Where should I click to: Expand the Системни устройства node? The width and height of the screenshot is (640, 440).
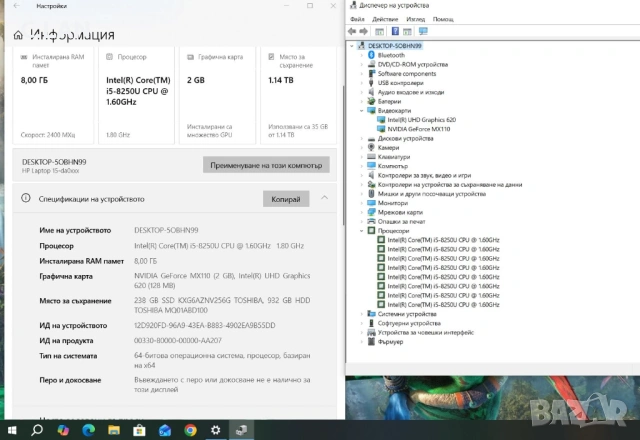click(362, 314)
